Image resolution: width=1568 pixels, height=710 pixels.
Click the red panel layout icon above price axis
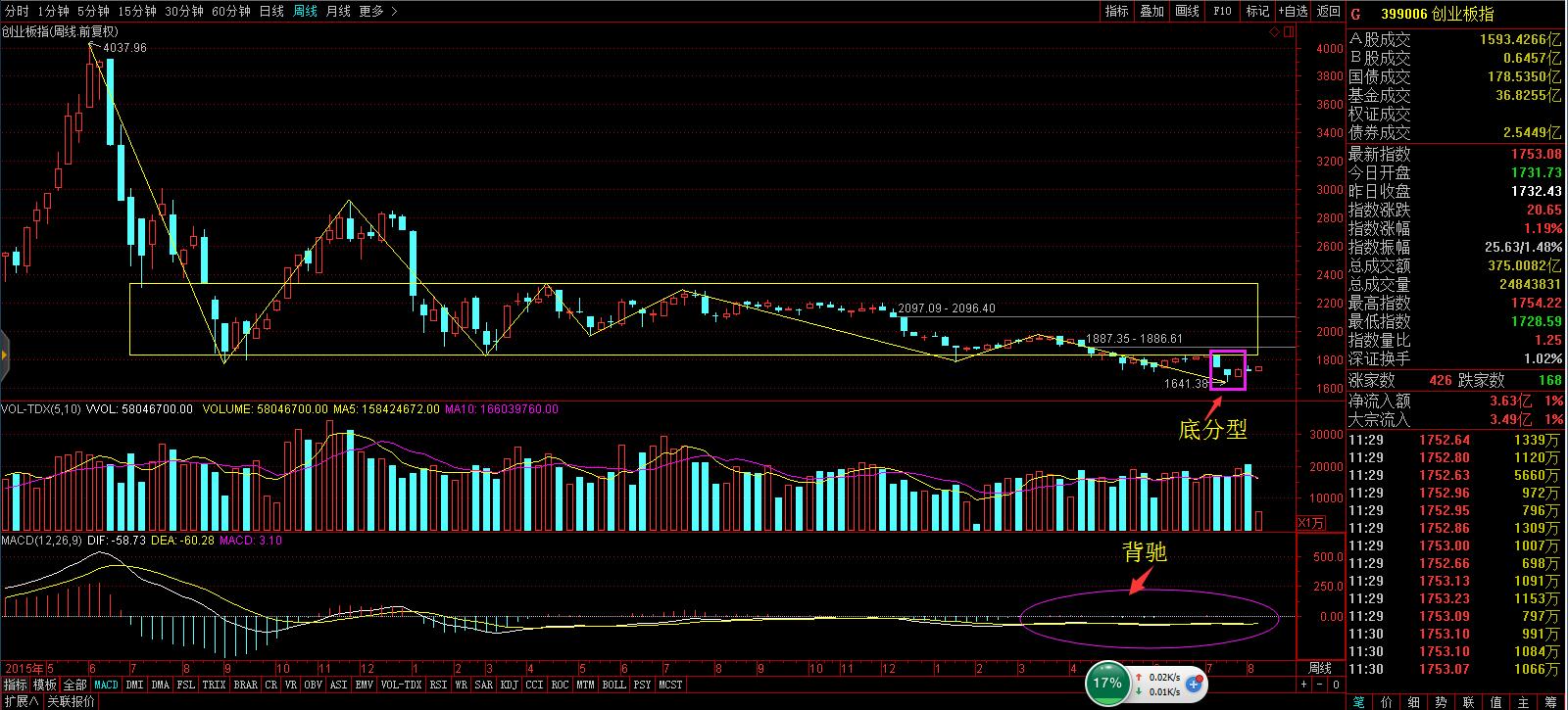coord(1287,31)
